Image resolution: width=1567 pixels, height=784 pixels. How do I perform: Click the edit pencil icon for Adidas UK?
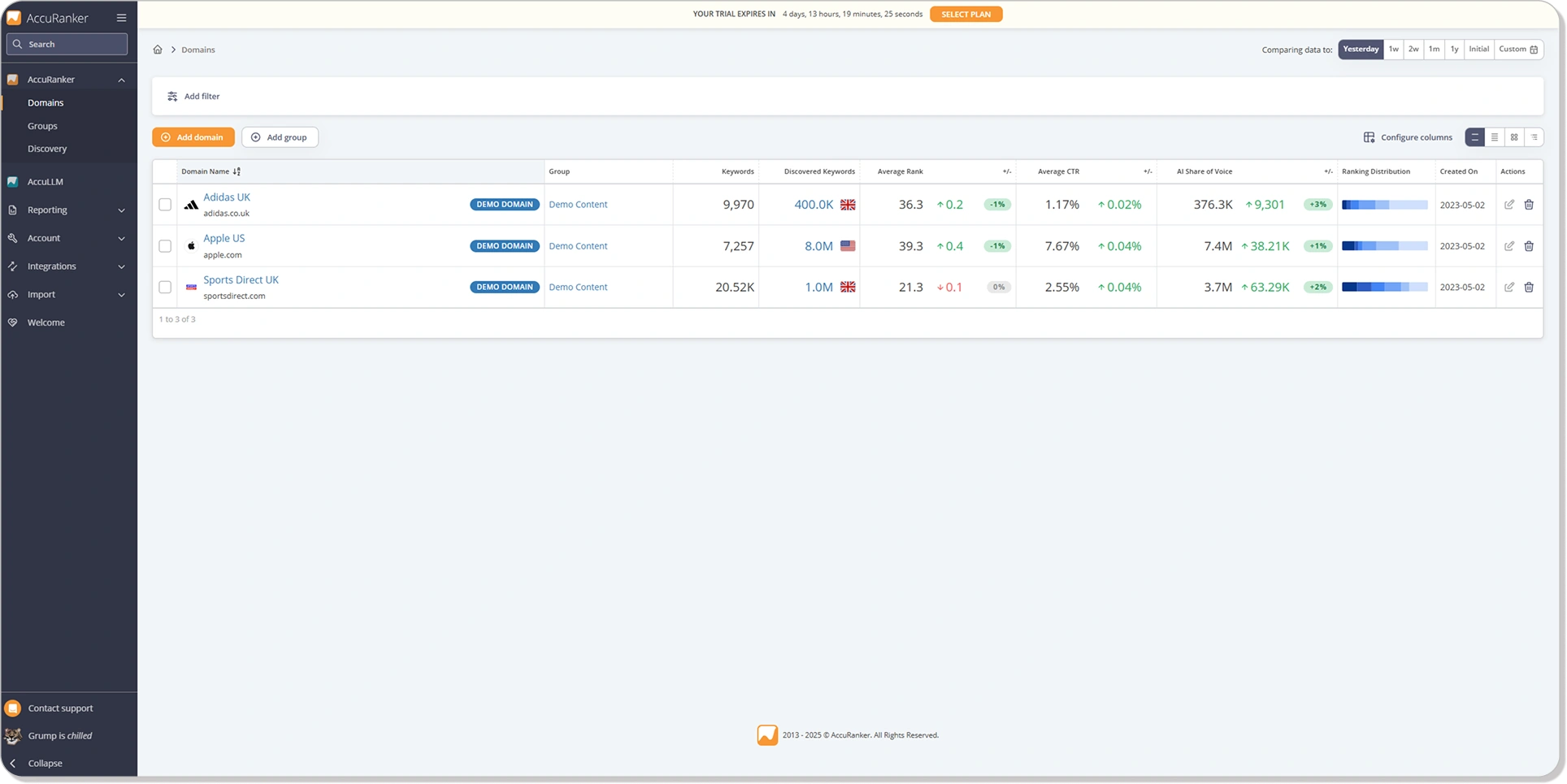[x=1509, y=205]
